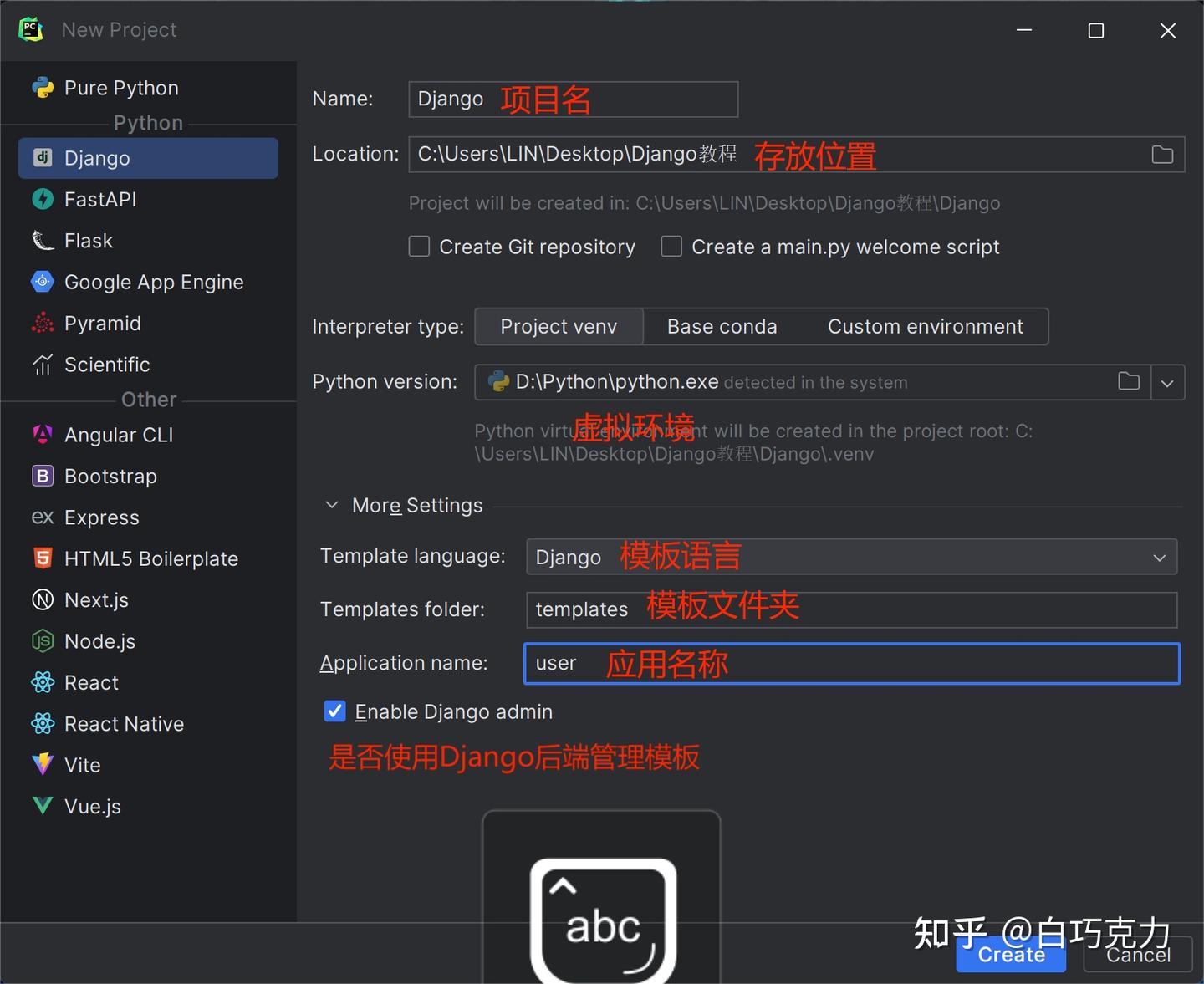Switch to Base conda interpreter type
The width and height of the screenshot is (1204, 984).
[722, 326]
